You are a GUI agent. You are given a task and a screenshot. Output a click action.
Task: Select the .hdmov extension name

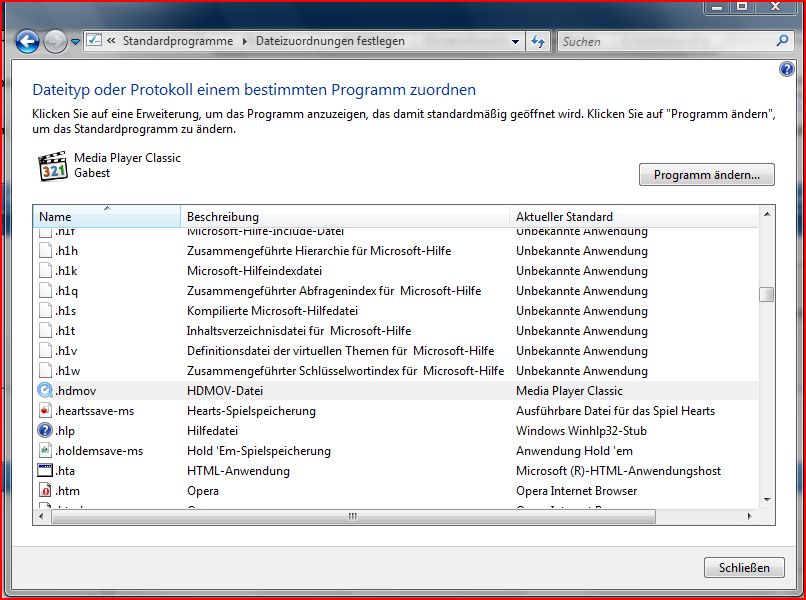76,391
